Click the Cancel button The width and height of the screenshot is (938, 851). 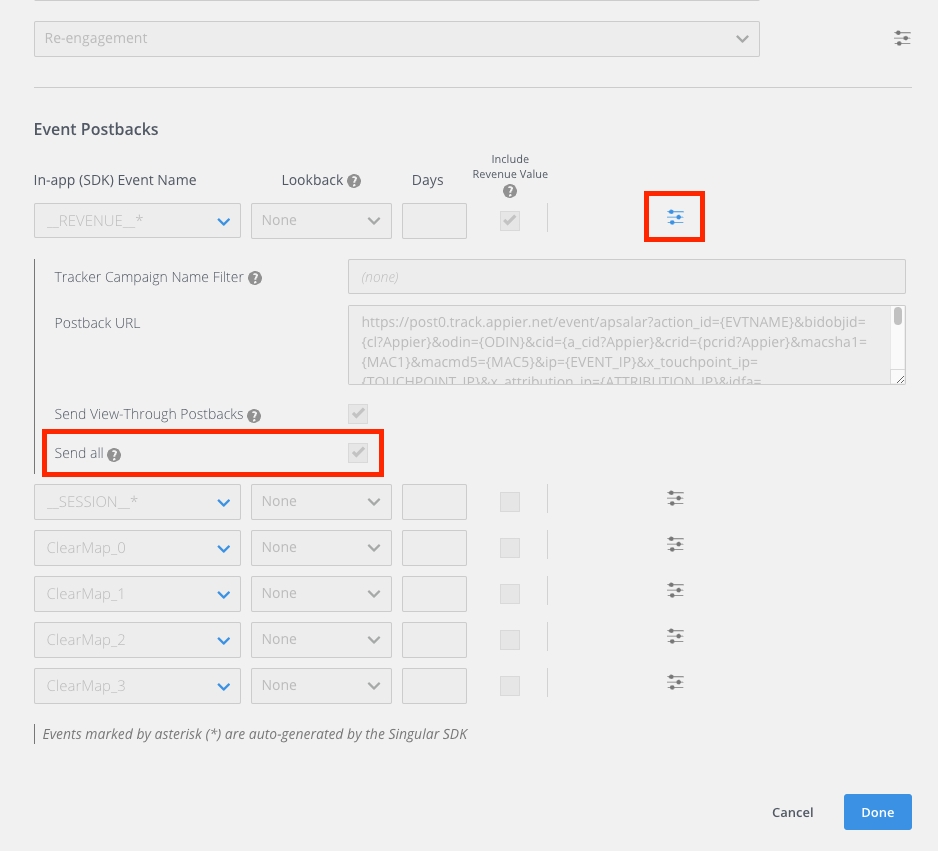[x=792, y=812]
